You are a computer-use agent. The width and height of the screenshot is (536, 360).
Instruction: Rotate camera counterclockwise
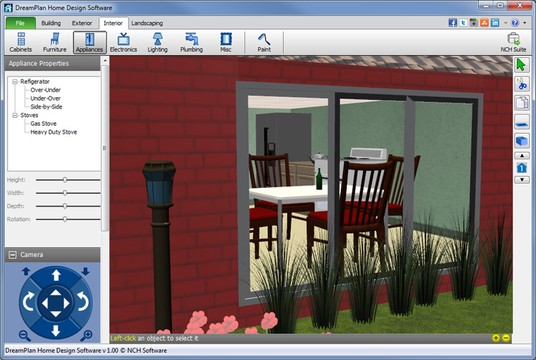(x=28, y=302)
